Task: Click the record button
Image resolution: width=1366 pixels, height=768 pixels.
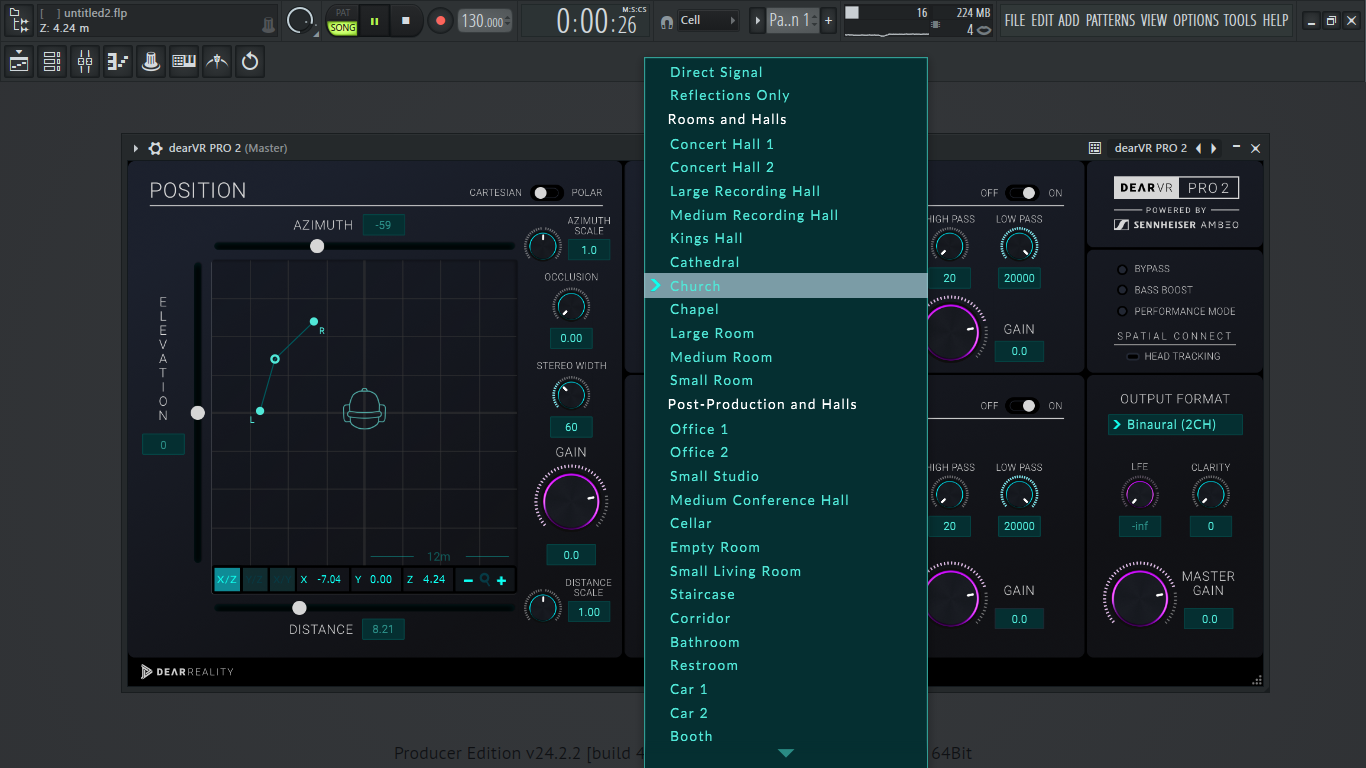Action: click(440, 20)
